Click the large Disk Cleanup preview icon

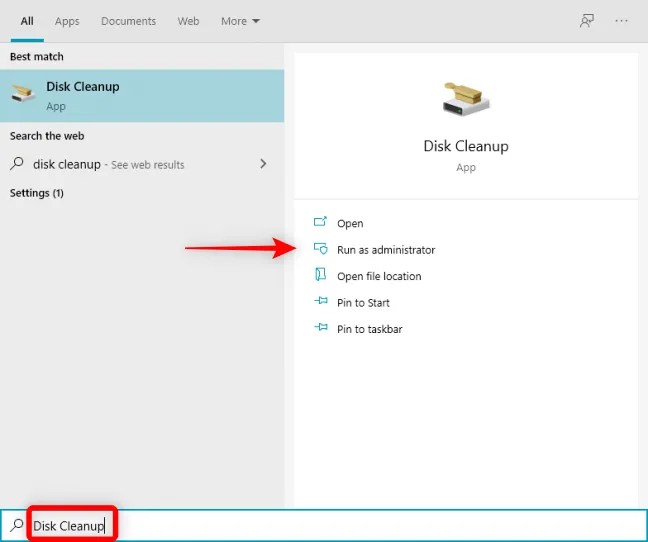pos(466,100)
